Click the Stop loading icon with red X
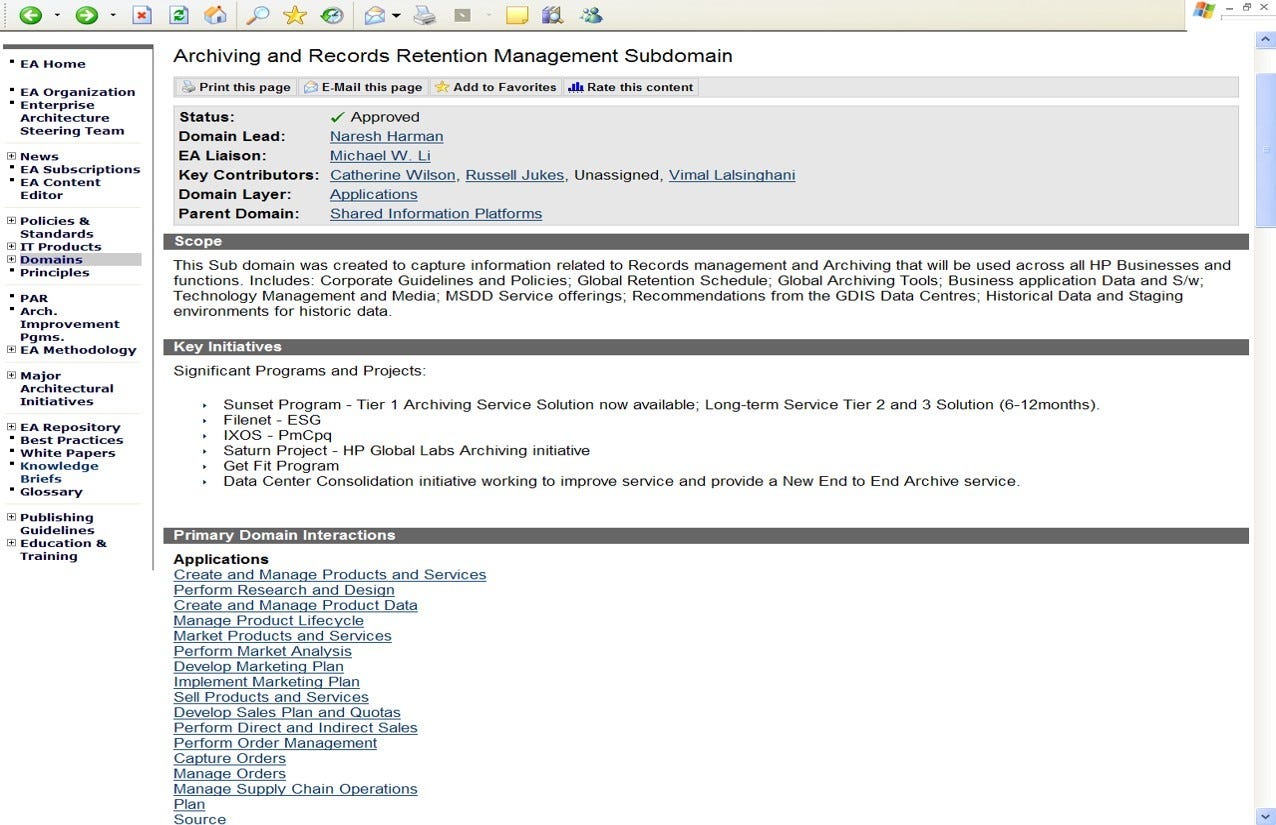Viewport: 1276px width, 825px height. coord(142,15)
